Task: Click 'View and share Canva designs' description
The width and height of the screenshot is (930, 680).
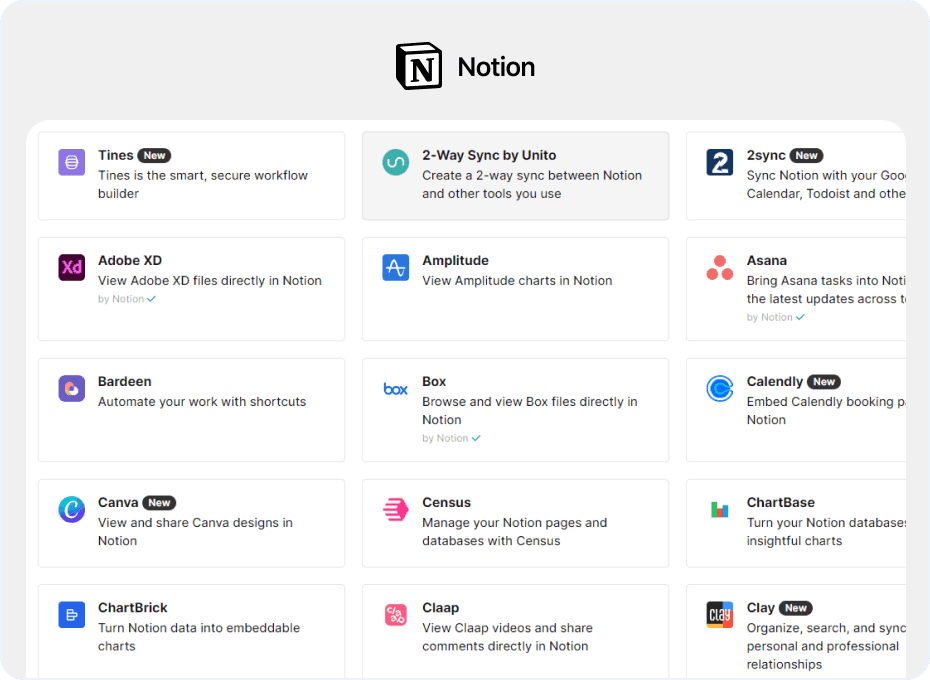Action: click(x=195, y=532)
